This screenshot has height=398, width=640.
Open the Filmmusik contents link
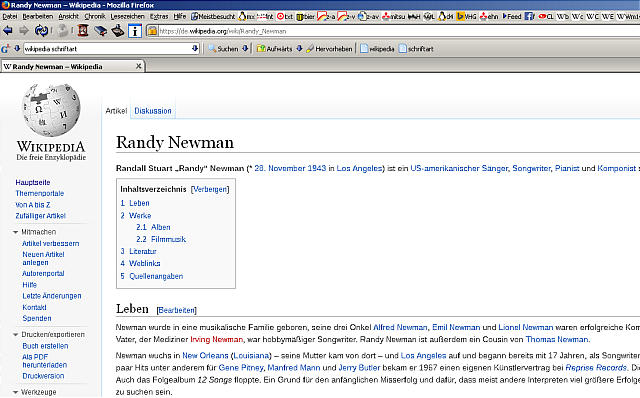(x=168, y=239)
